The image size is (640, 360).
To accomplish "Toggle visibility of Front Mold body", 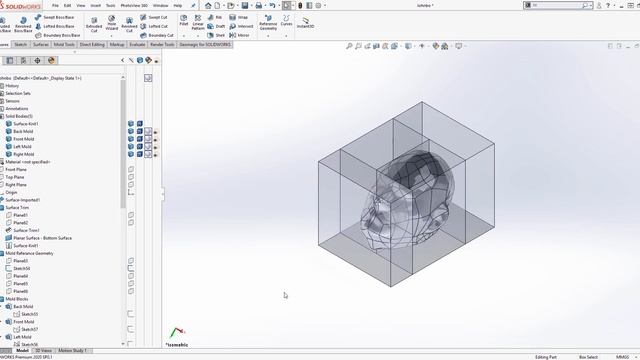I will point(131,139).
